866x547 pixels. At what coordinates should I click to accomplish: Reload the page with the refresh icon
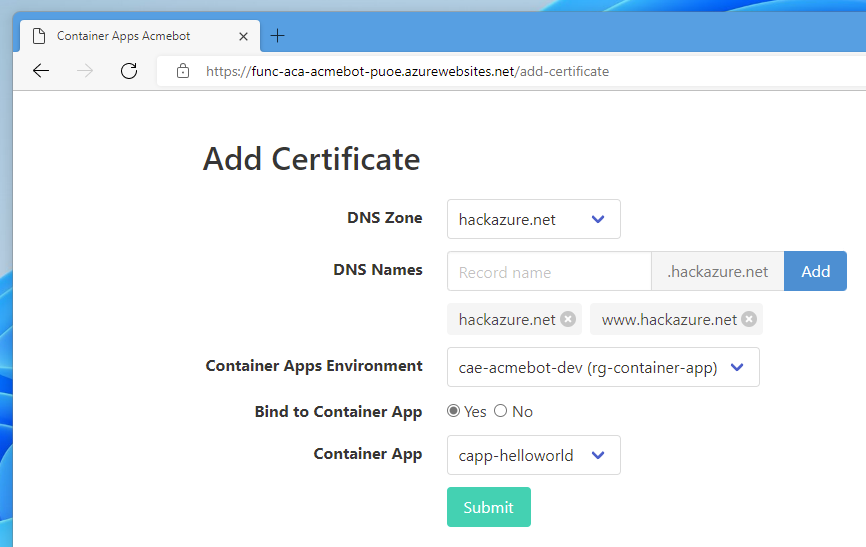click(x=129, y=71)
